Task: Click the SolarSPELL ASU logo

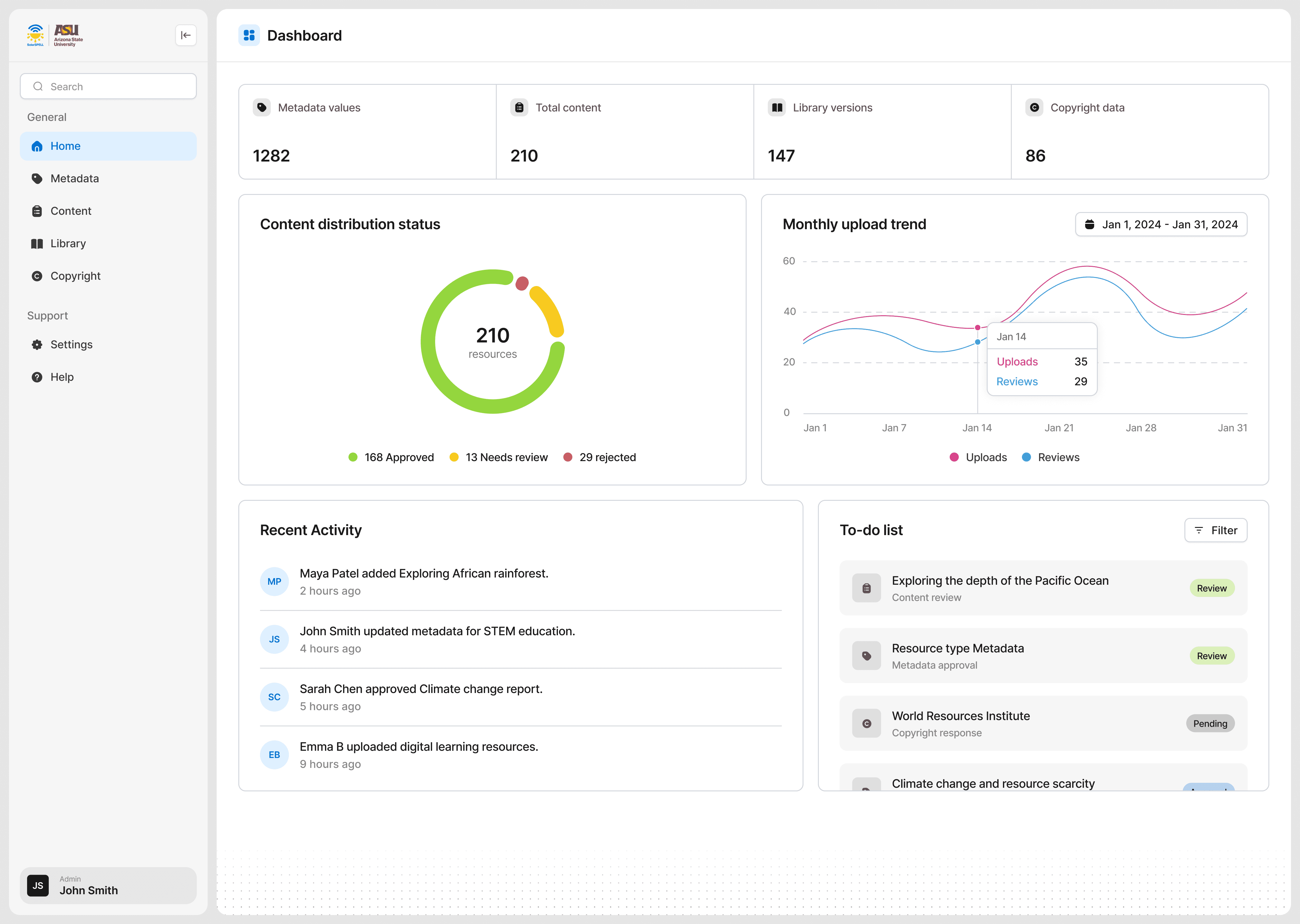Action: click(55, 35)
